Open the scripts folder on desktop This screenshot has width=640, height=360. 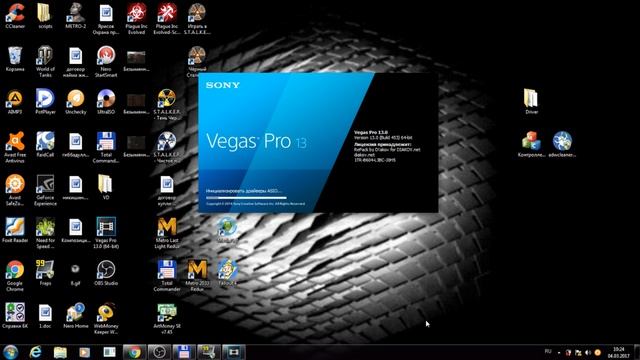pyautogui.click(x=45, y=16)
